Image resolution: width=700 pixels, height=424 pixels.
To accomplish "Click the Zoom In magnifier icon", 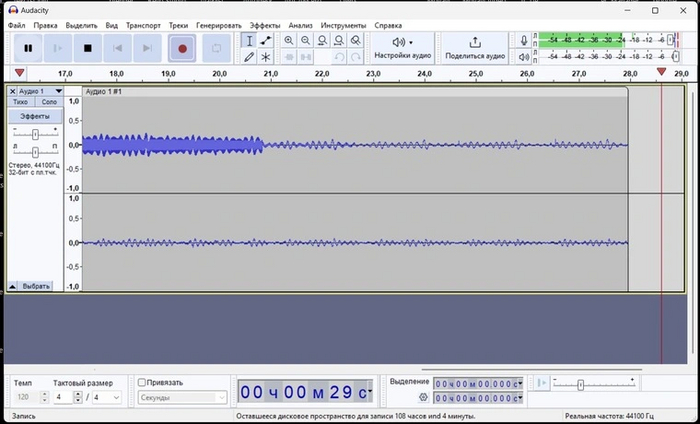I will tap(289, 40).
